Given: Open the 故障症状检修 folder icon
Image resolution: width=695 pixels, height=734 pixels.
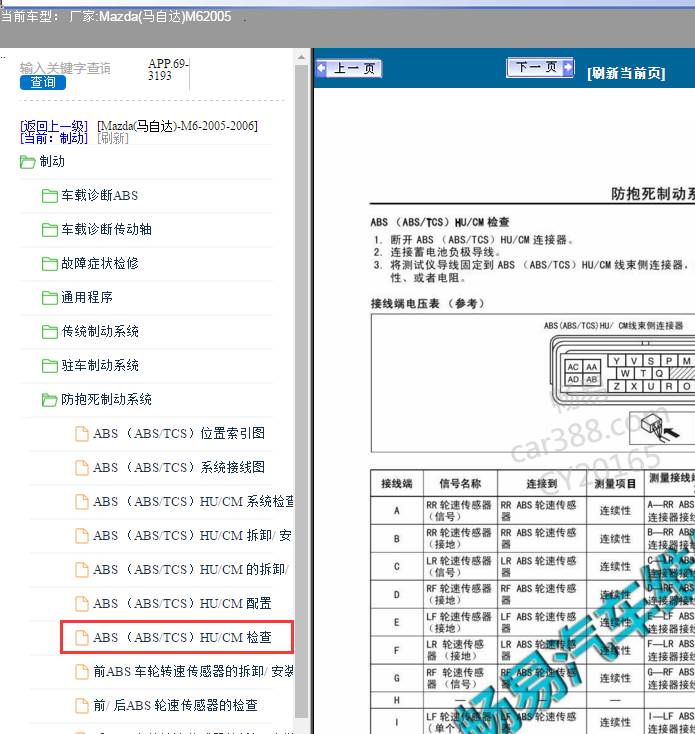Looking at the screenshot, I should tap(50, 264).
